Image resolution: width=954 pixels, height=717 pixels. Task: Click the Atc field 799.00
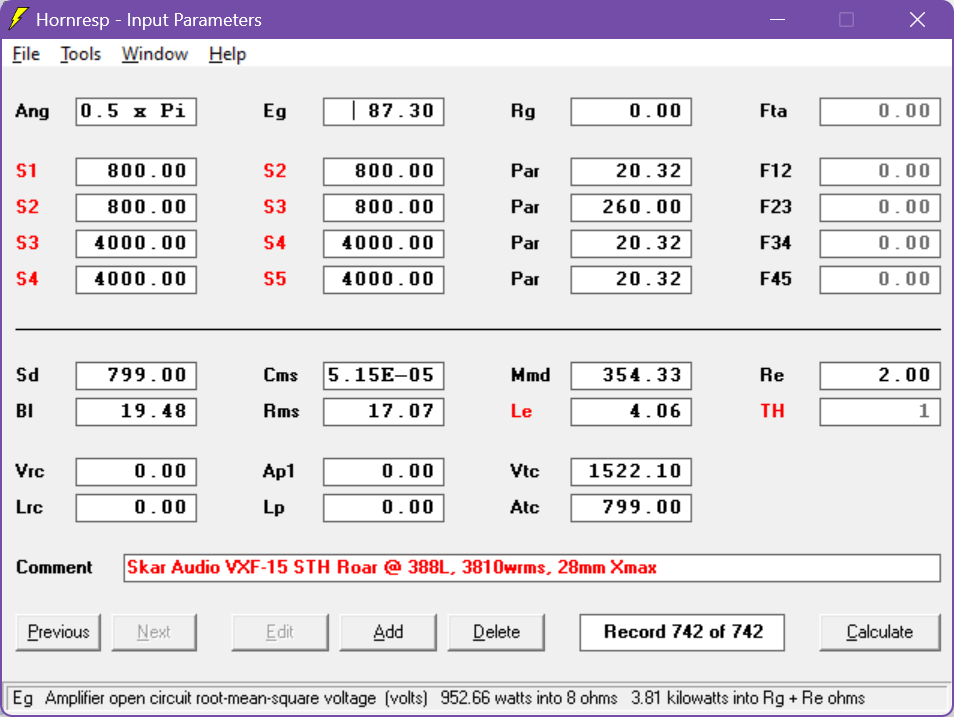[x=631, y=508]
